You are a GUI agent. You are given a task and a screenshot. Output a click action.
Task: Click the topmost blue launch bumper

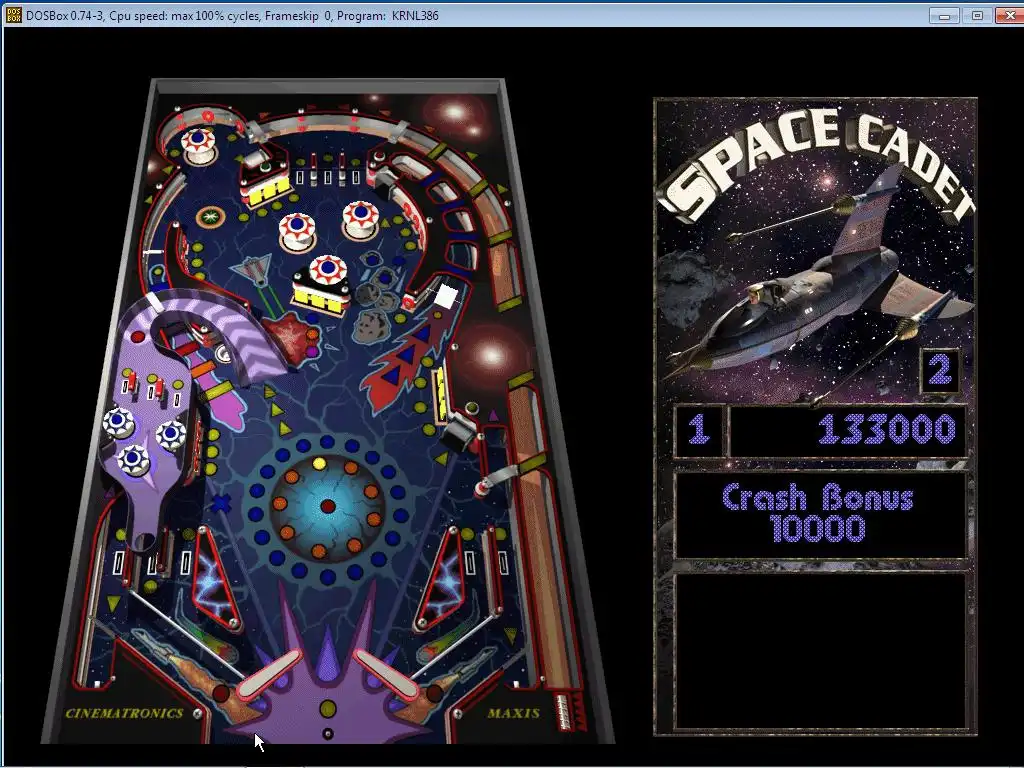pos(118,423)
